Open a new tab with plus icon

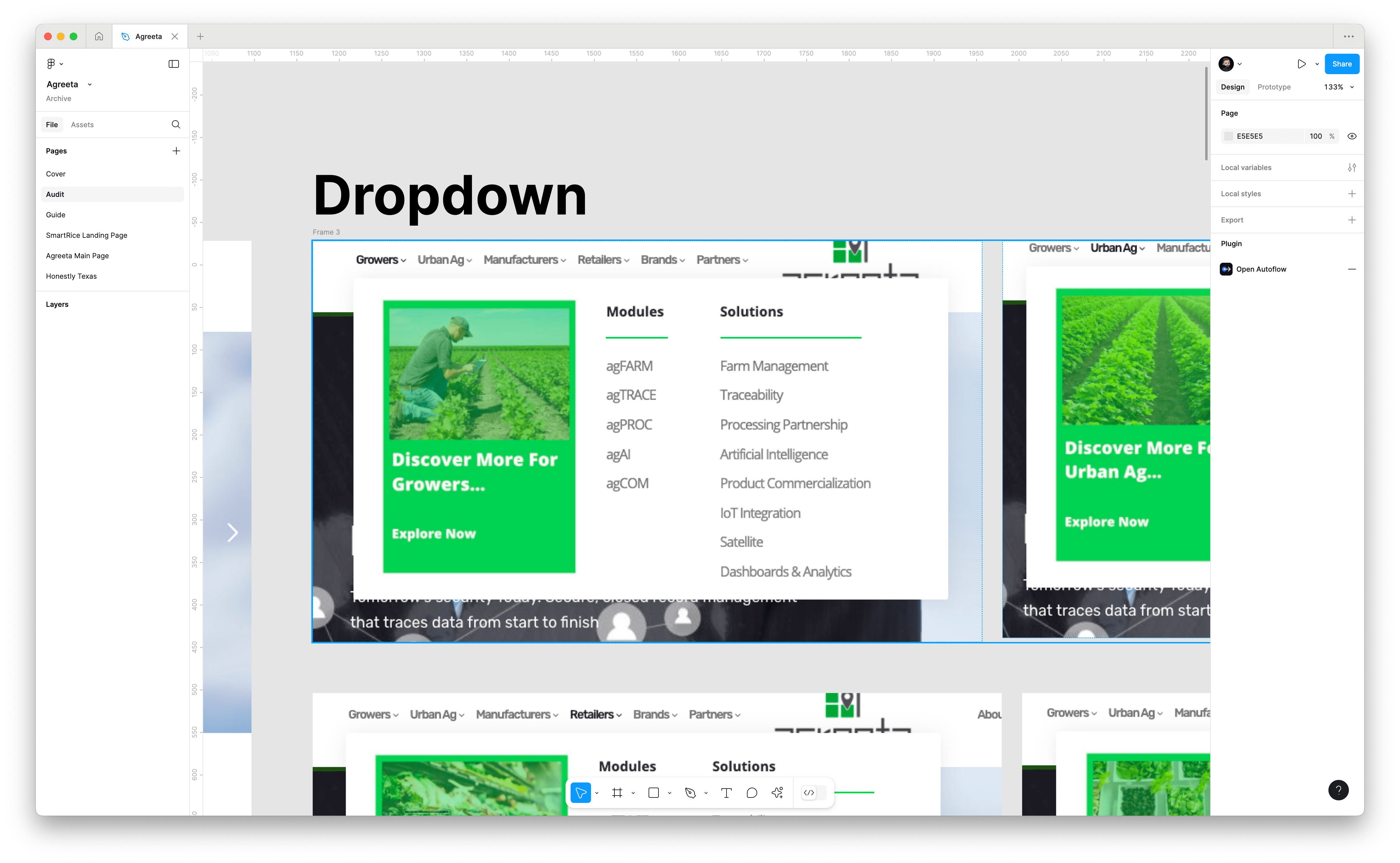click(200, 36)
